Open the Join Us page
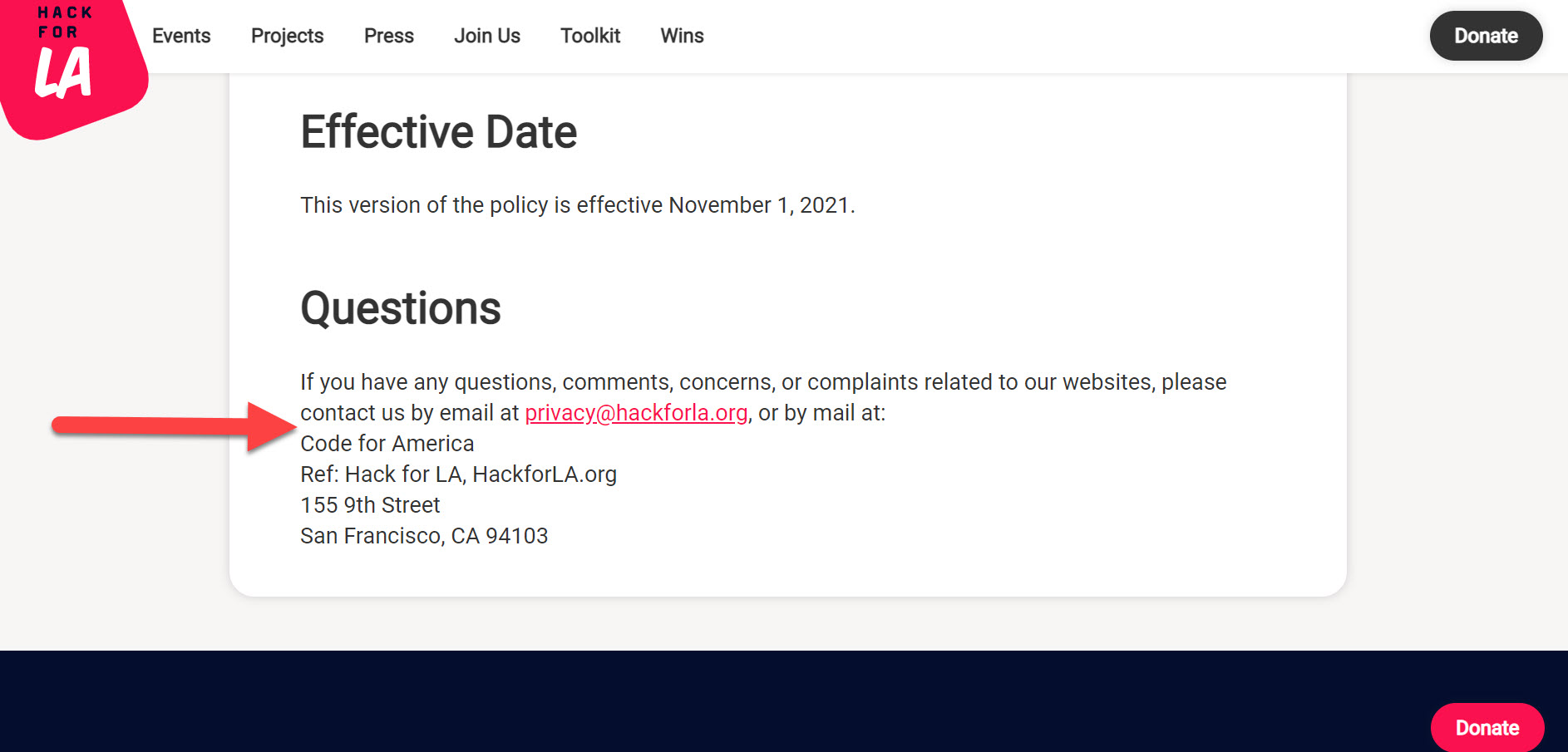 click(487, 36)
